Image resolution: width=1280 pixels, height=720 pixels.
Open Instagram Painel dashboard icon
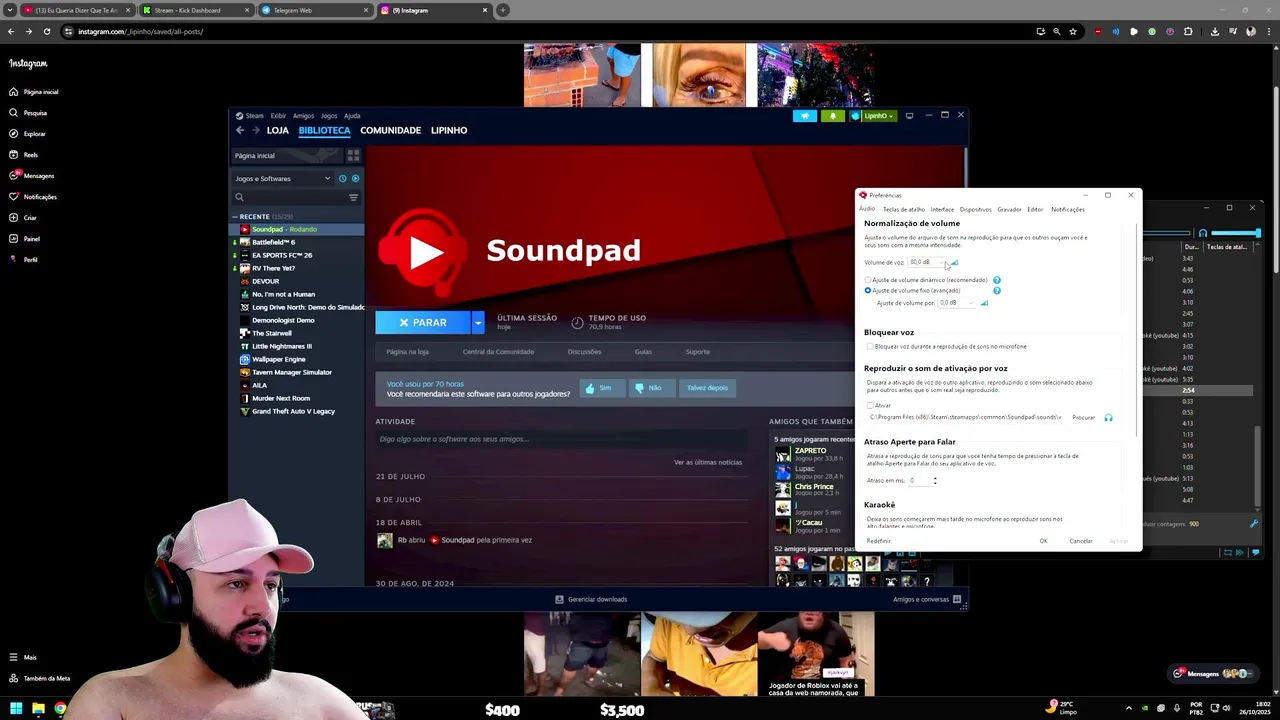[x=14, y=239]
